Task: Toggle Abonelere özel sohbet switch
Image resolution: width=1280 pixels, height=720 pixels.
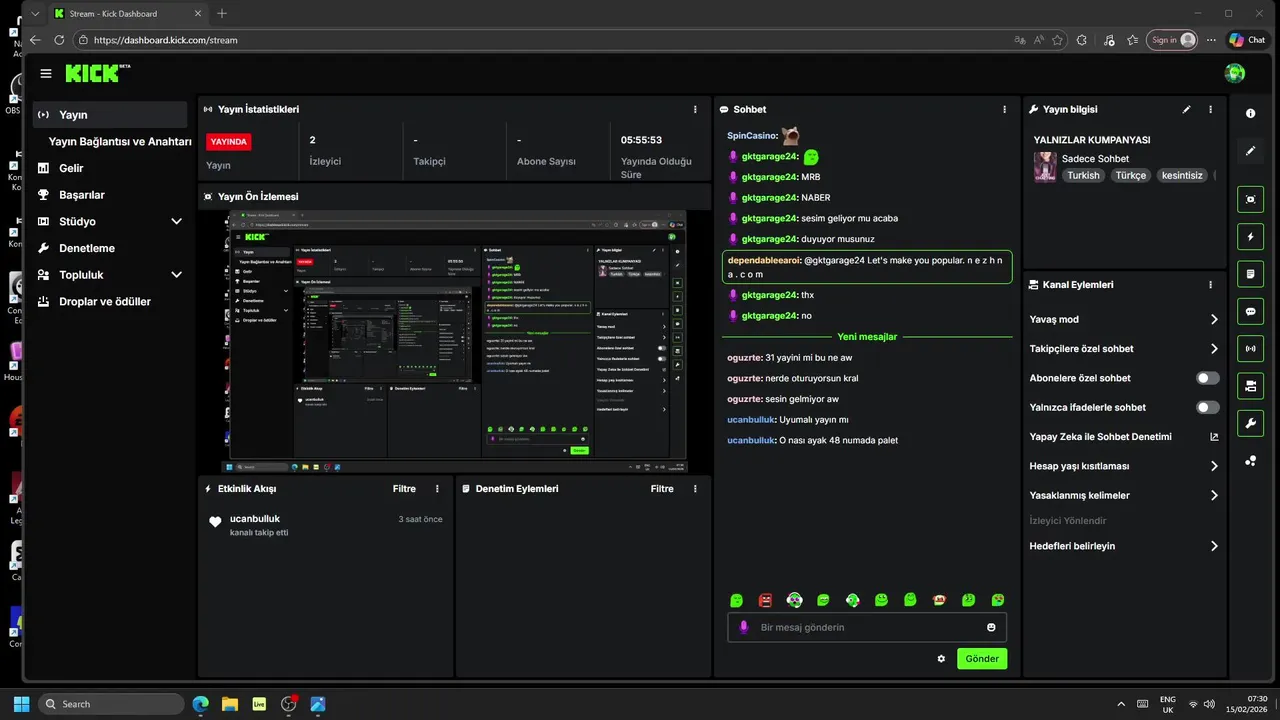Action: click(x=1208, y=378)
